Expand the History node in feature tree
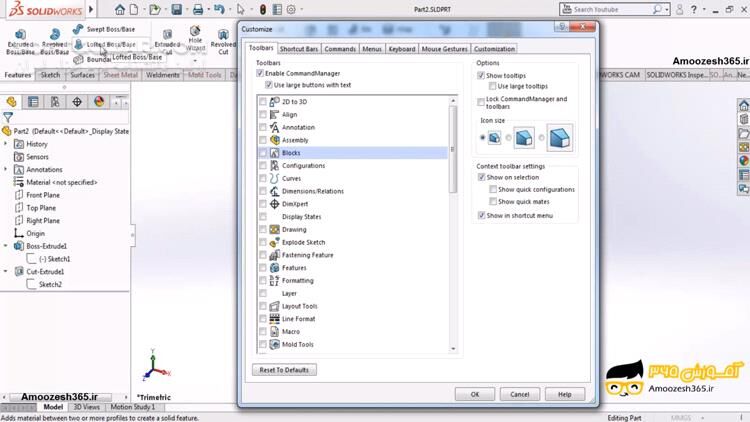Viewport: 750px width, 422px height. click(x=5, y=144)
